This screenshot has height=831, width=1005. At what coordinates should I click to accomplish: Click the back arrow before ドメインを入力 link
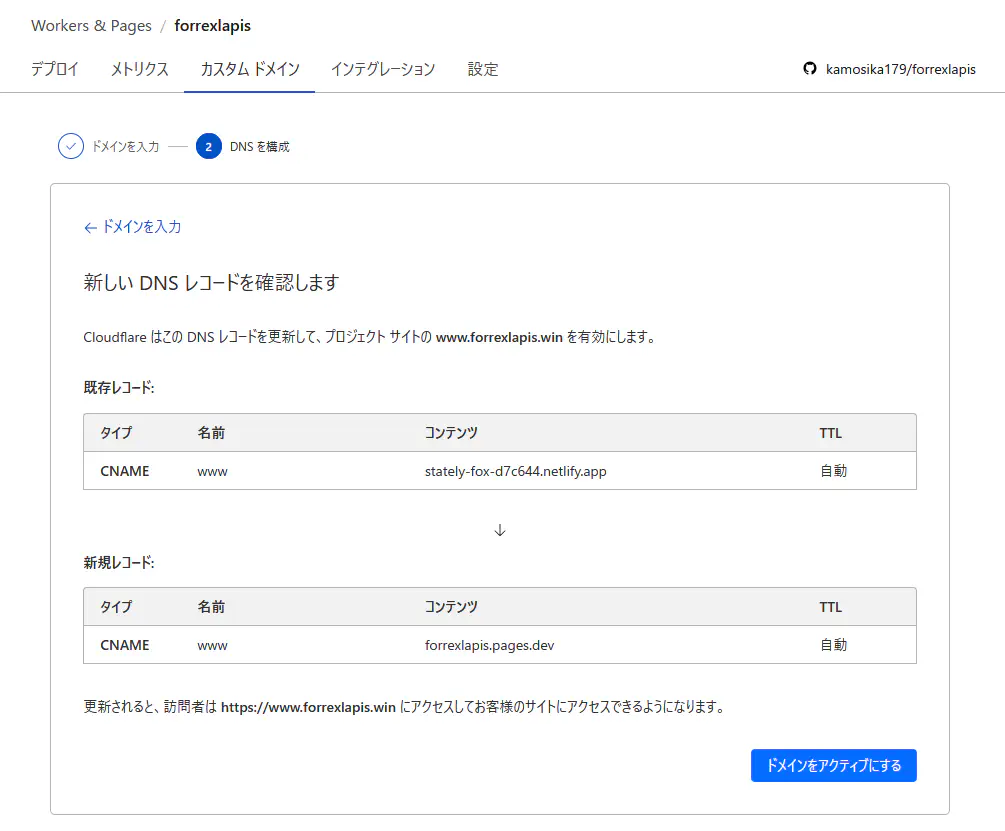click(90, 227)
